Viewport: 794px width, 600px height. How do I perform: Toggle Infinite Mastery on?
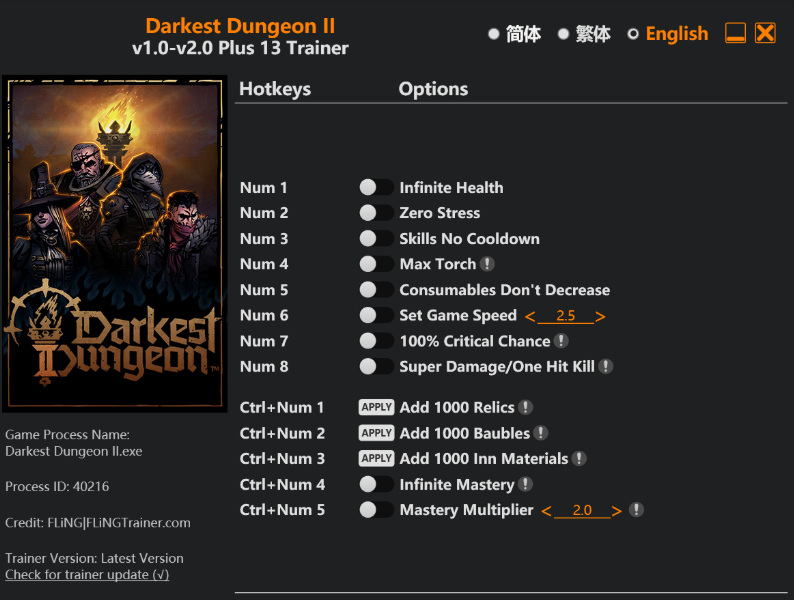coord(376,484)
